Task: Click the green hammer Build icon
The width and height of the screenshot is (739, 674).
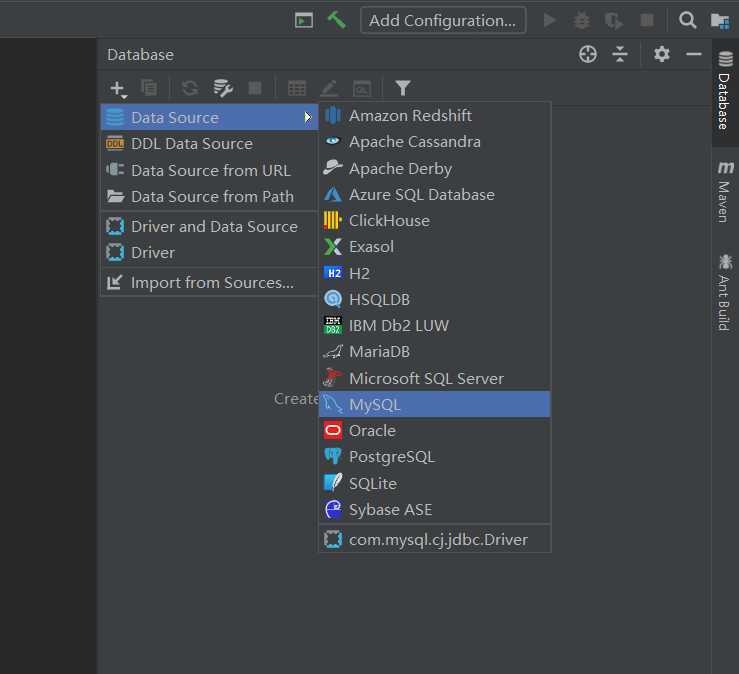Action: 337,20
